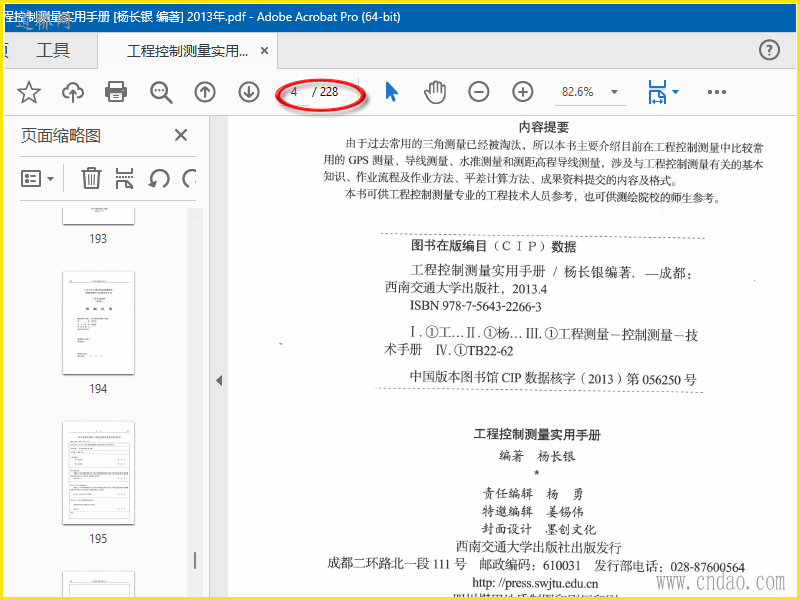This screenshot has width=800, height=600.
Task: Activate the hand pan tool
Action: pyautogui.click(x=435, y=92)
